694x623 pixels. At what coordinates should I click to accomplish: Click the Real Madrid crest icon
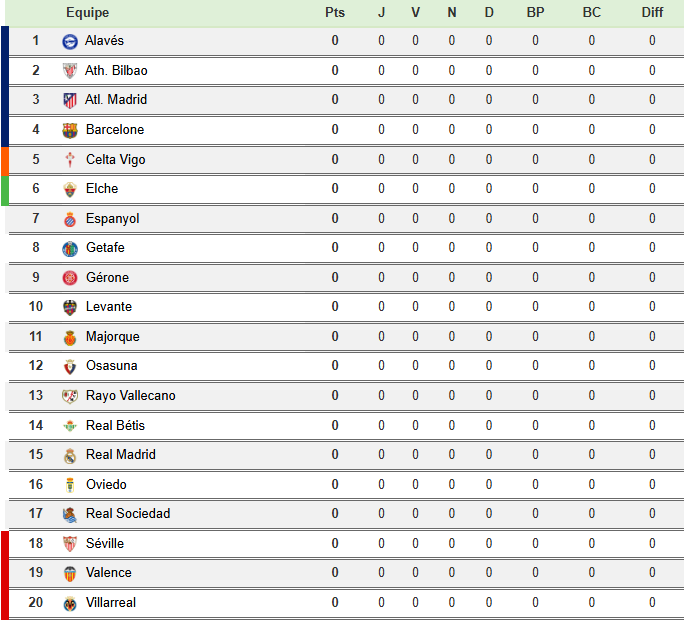[x=69, y=455]
